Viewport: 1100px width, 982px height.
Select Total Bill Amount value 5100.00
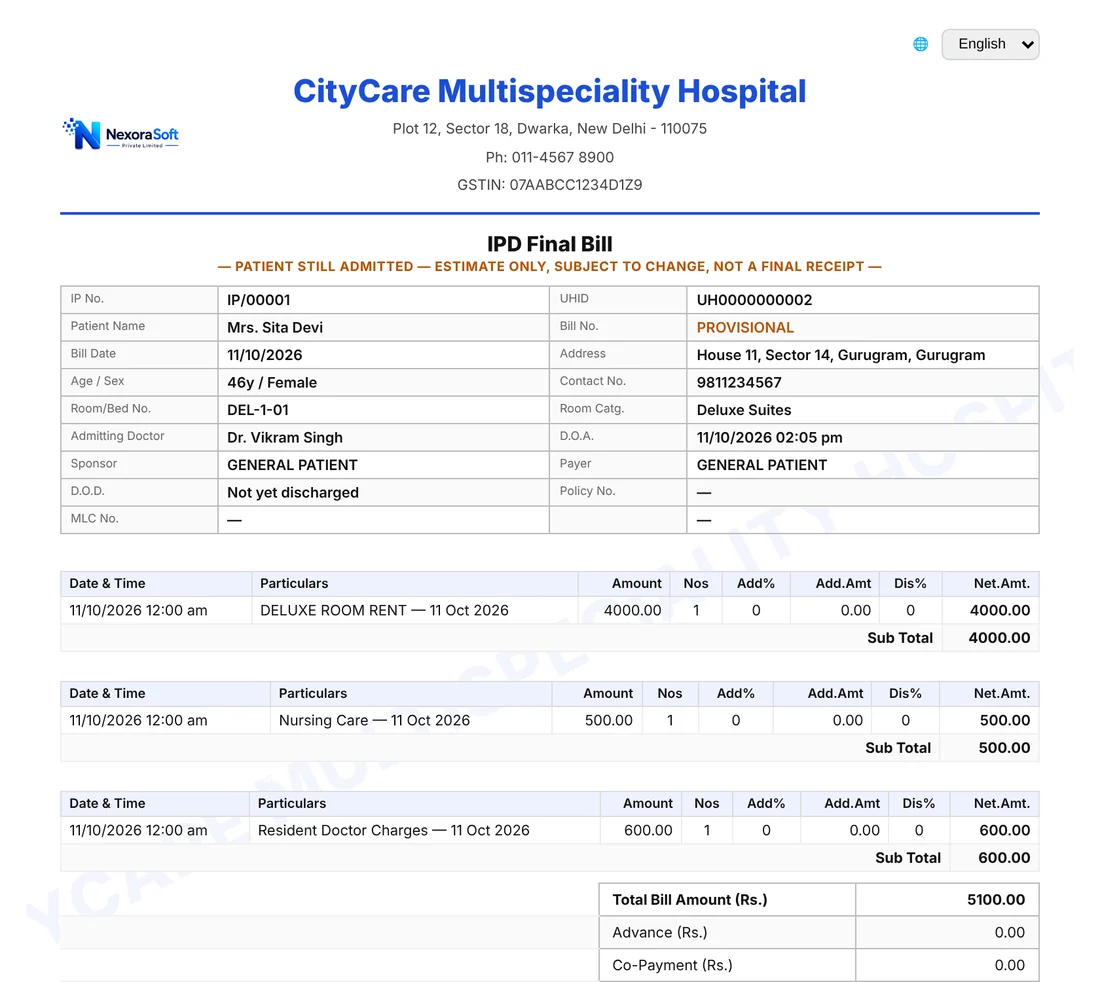[x=995, y=900]
